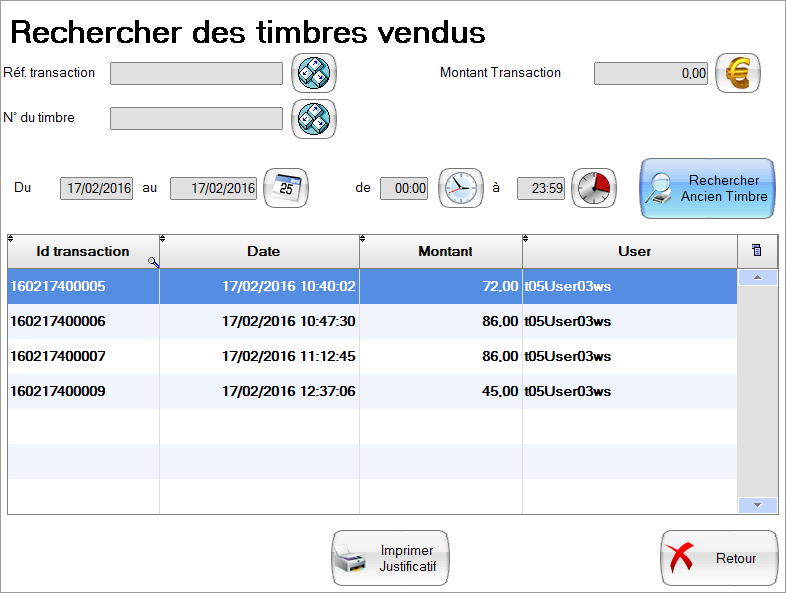
Task: Click Rechercher Ancien Timbre button
Action: coord(707,188)
